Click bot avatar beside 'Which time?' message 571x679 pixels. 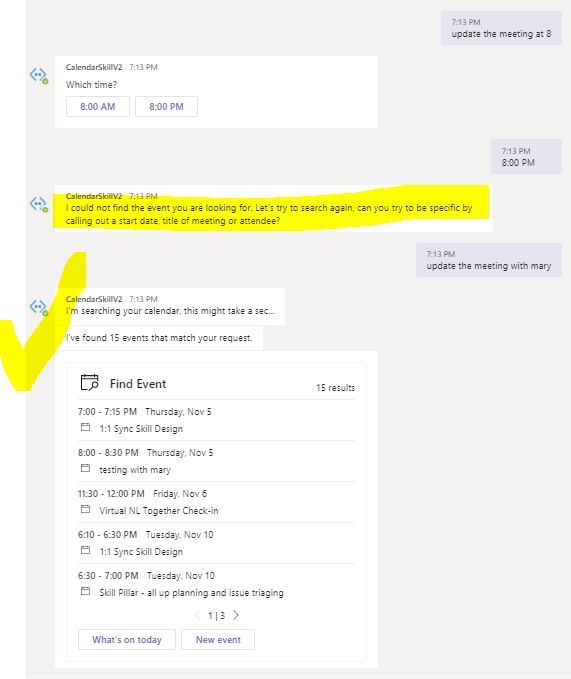[39, 75]
